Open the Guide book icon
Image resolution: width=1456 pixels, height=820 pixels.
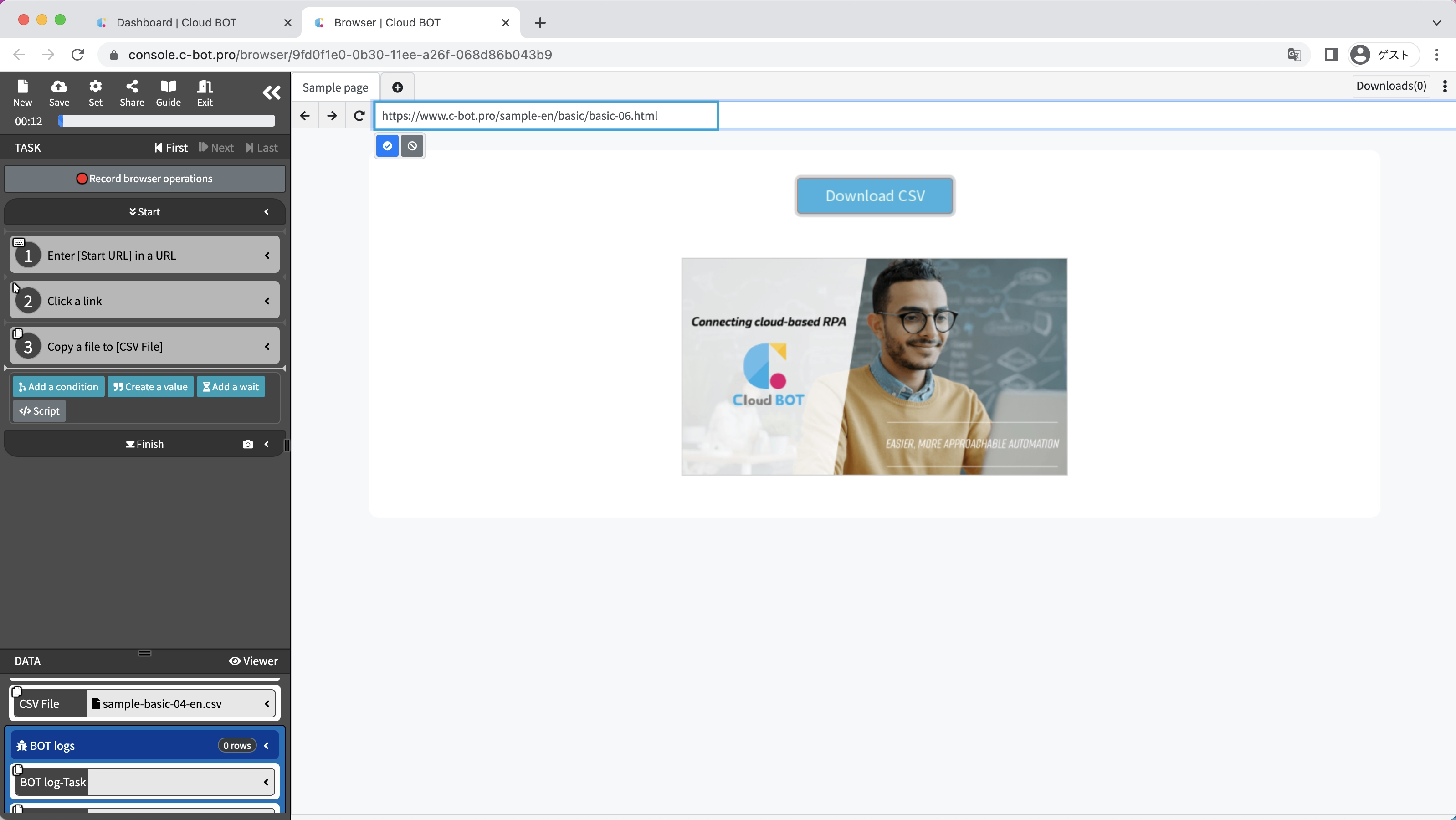click(x=169, y=92)
